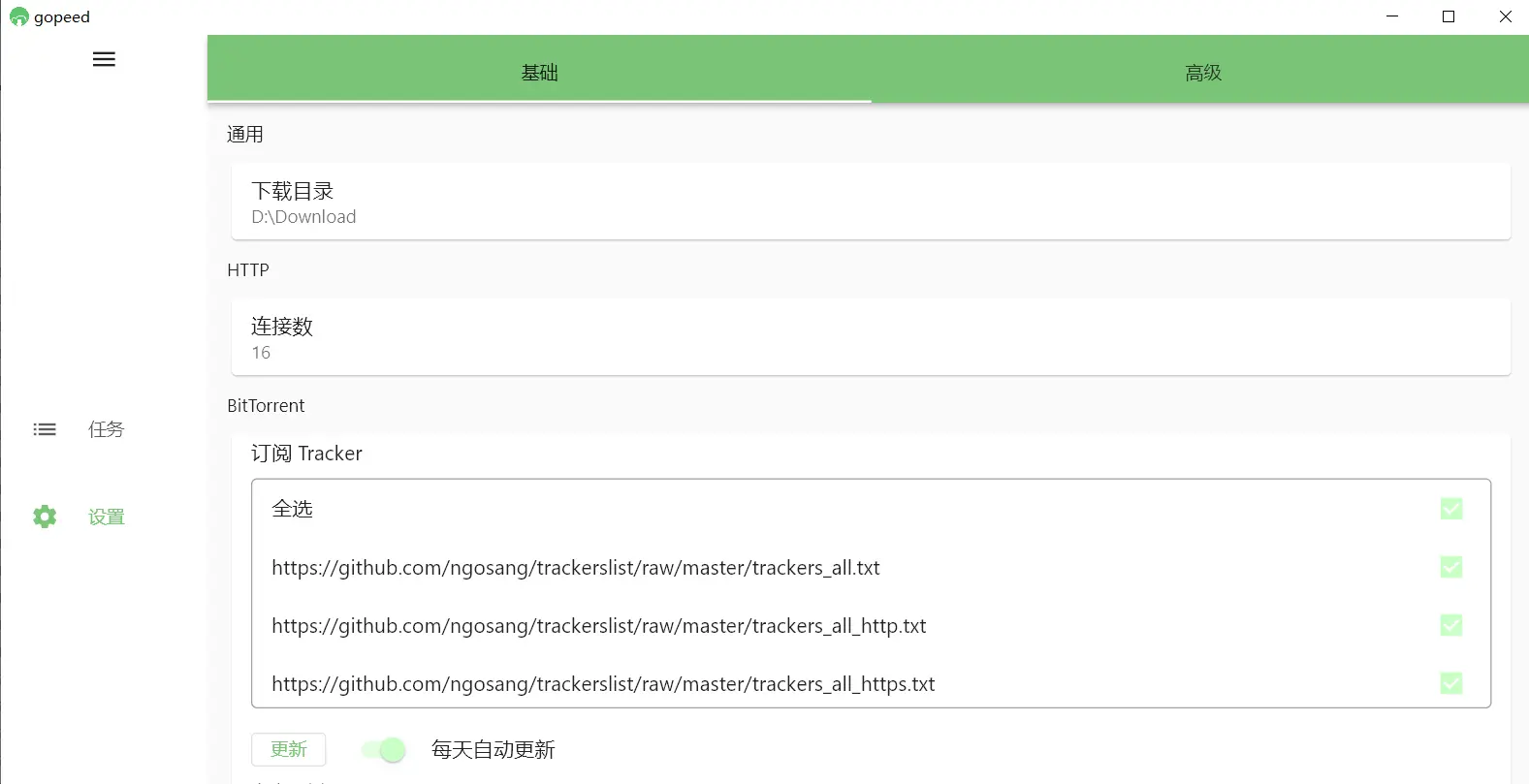This screenshot has height=784, width=1529.
Task: Uncheck the trackers_all_https.txt checkbox
Action: click(1451, 683)
